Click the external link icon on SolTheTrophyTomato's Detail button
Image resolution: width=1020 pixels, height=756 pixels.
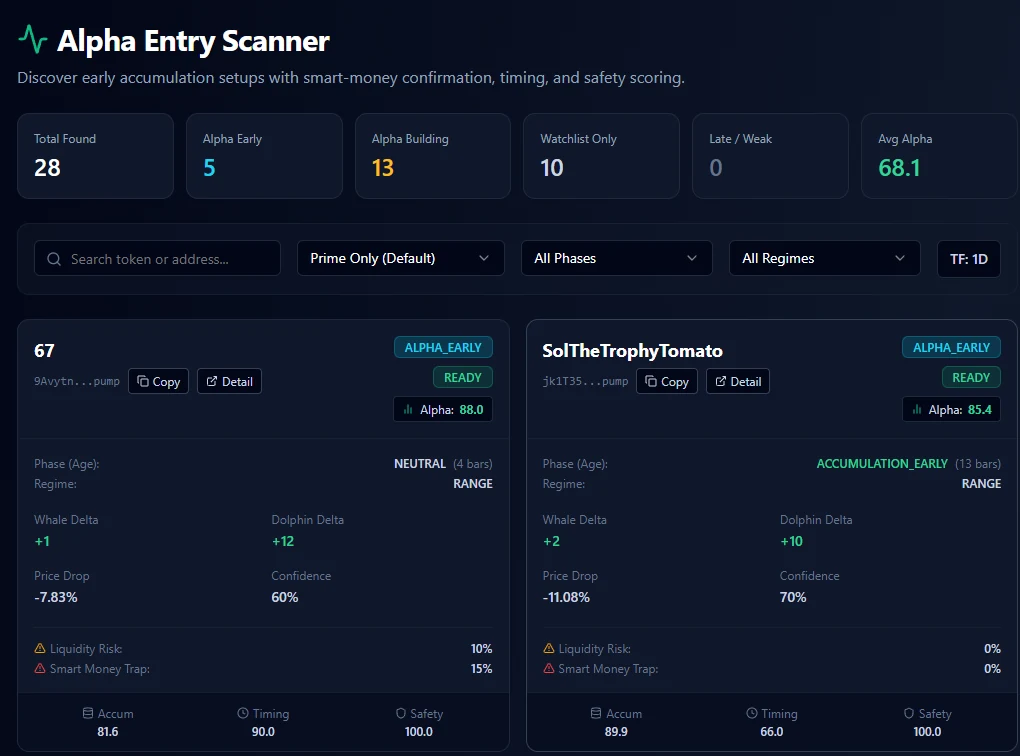coord(721,381)
